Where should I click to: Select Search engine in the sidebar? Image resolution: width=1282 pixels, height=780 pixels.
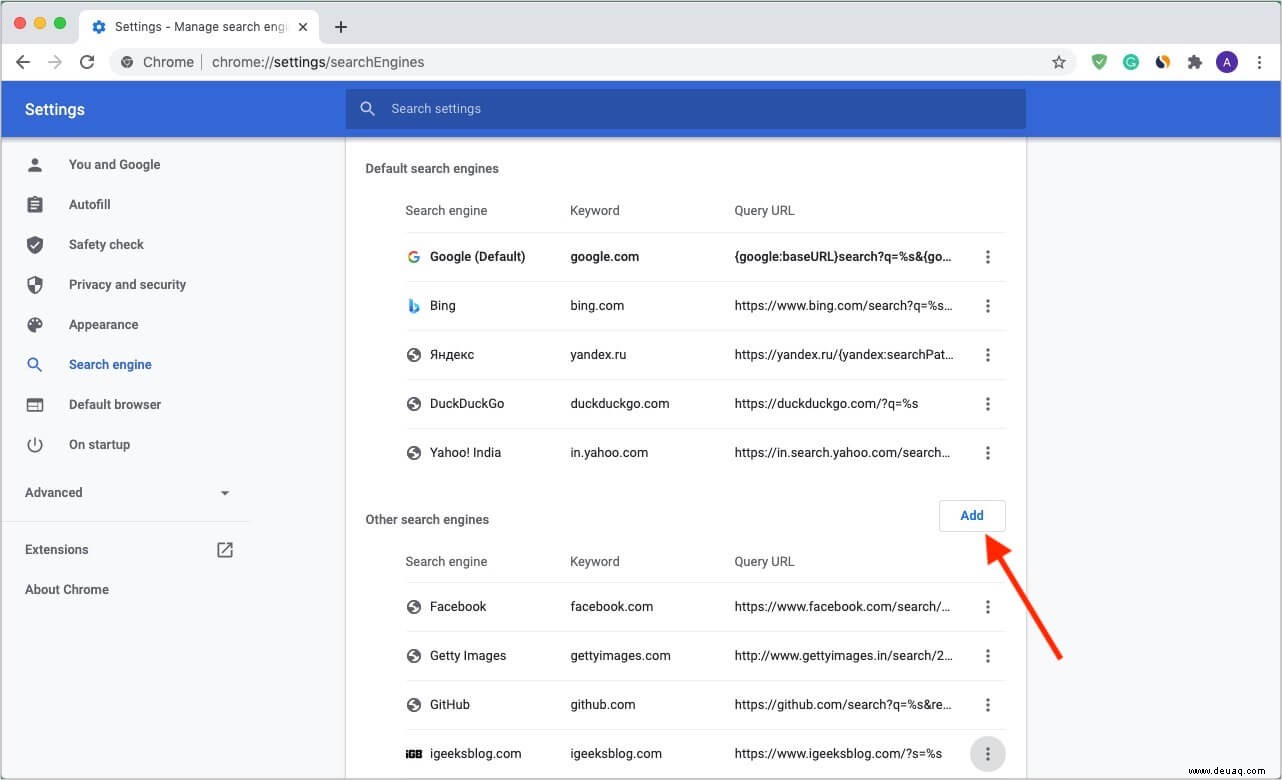110,365
